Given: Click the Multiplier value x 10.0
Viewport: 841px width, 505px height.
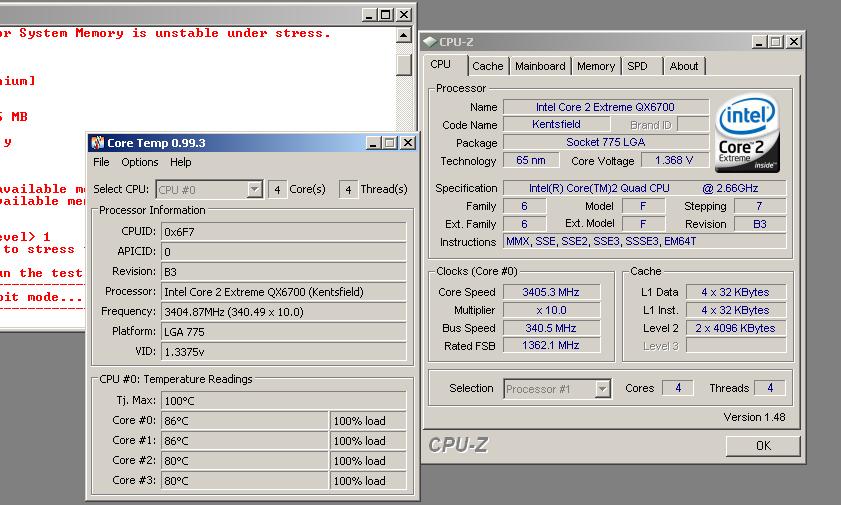Looking at the screenshot, I should pos(551,310).
